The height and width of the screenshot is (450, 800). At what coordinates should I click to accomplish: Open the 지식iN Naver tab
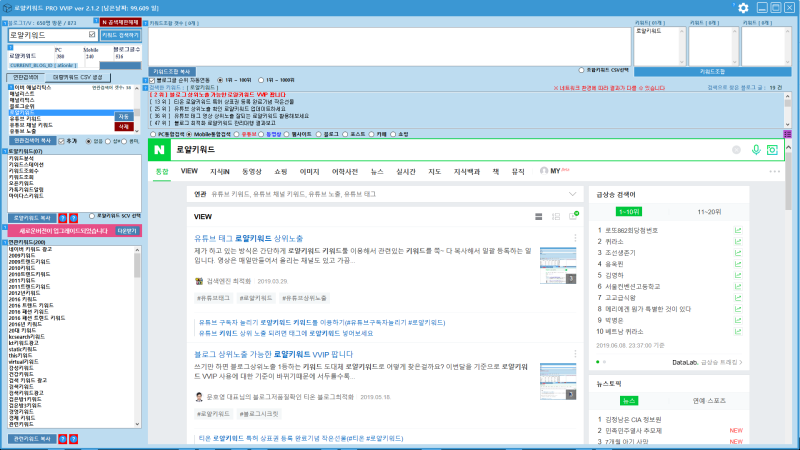click(220, 172)
